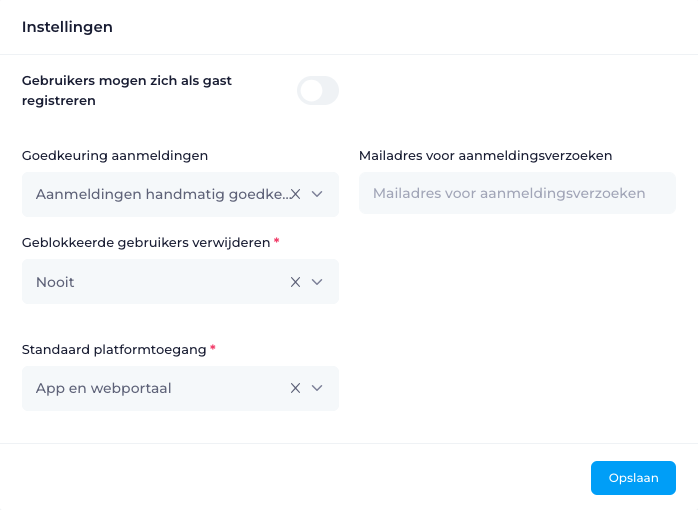This screenshot has width=698, height=510.
Task: Open the 'Nooit' select box
Action: 180,281
